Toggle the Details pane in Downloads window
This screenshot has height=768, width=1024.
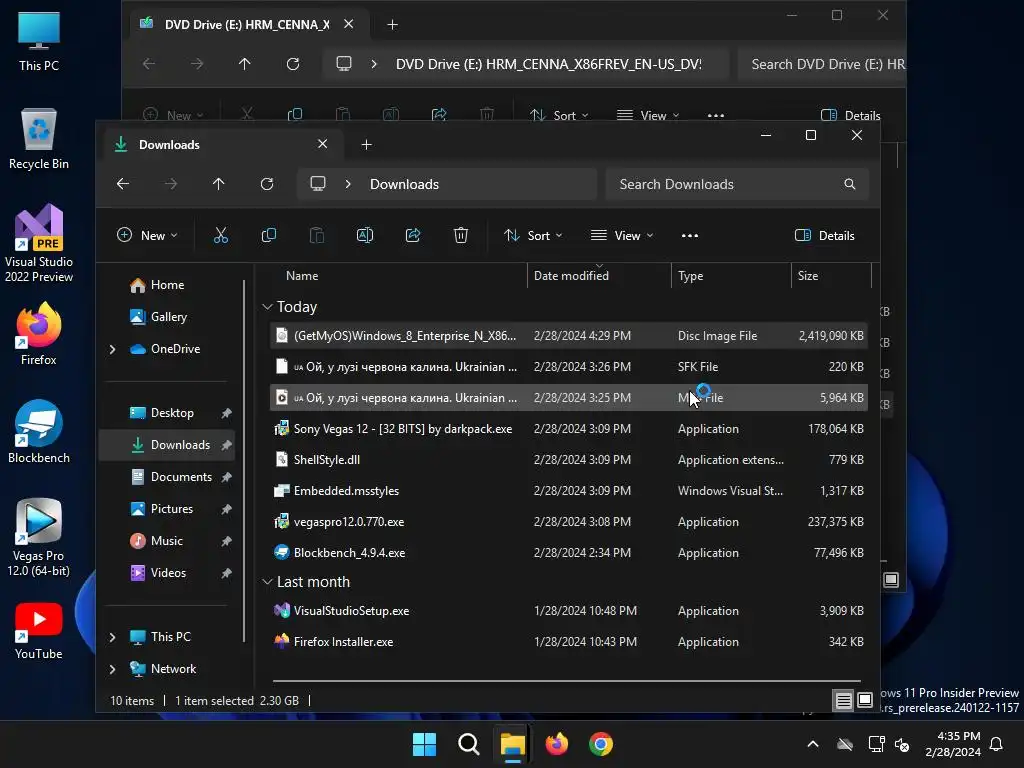824,236
